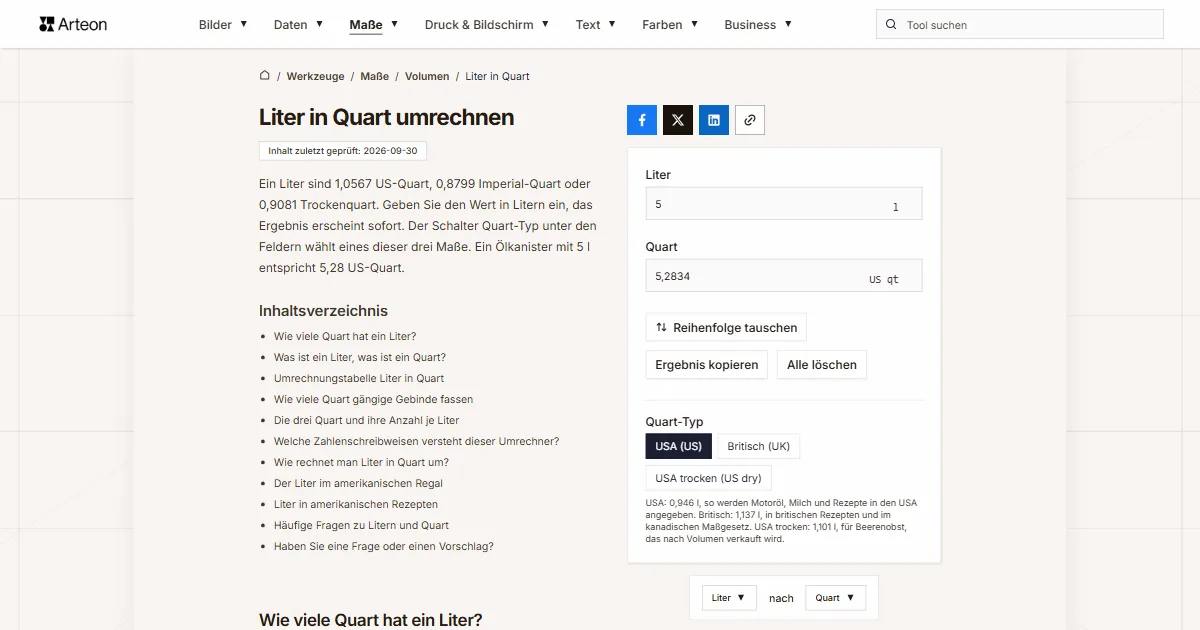
Task: Share the page on Facebook
Action: [642, 120]
